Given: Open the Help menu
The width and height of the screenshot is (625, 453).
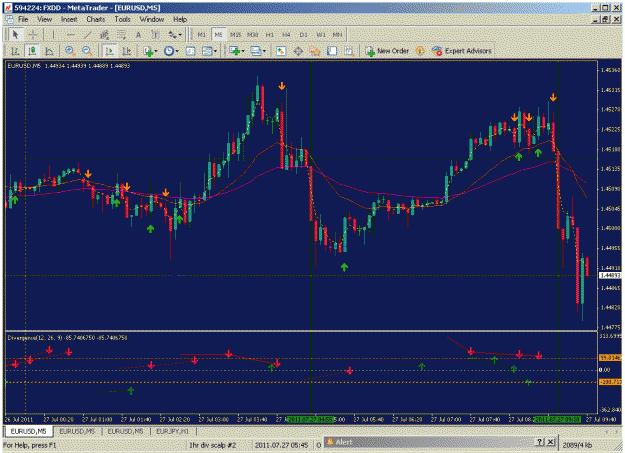Looking at the screenshot, I should (180, 19).
